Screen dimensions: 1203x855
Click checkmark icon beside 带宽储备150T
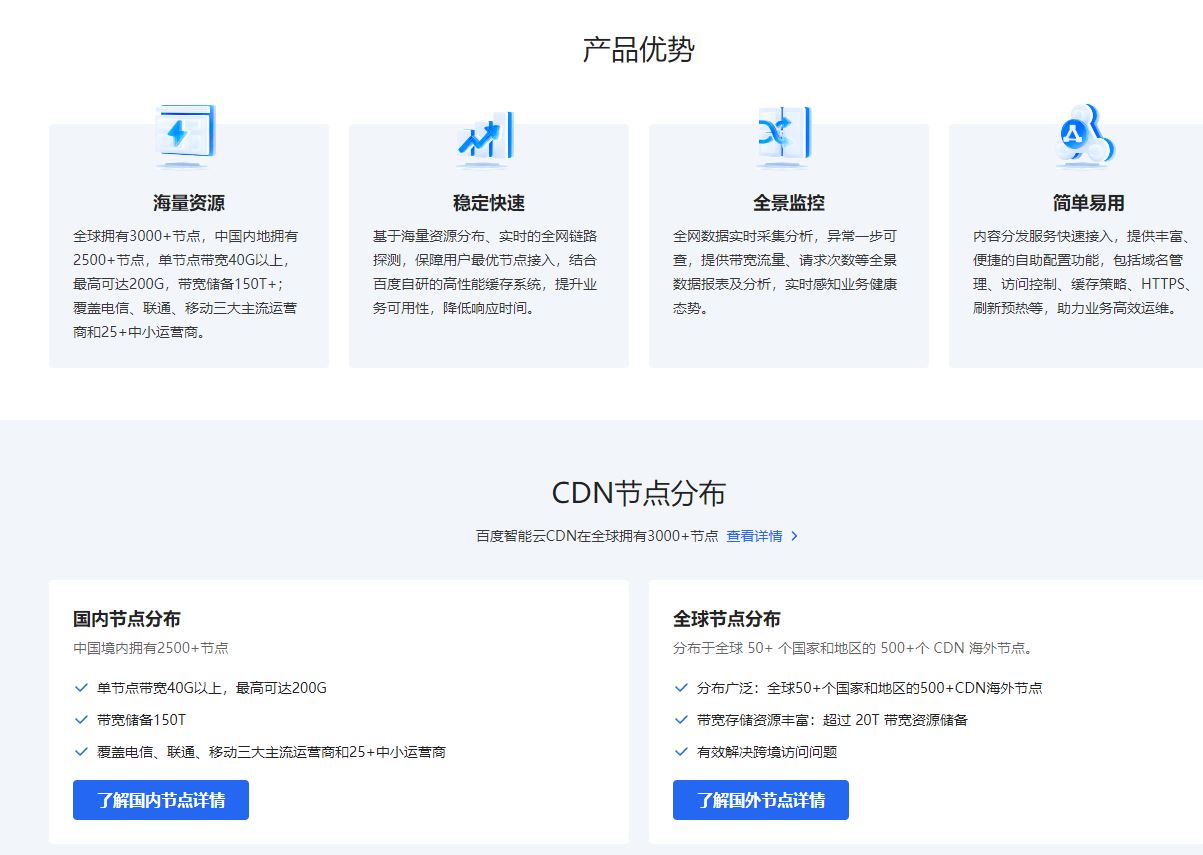pyautogui.click(x=81, y=720)
